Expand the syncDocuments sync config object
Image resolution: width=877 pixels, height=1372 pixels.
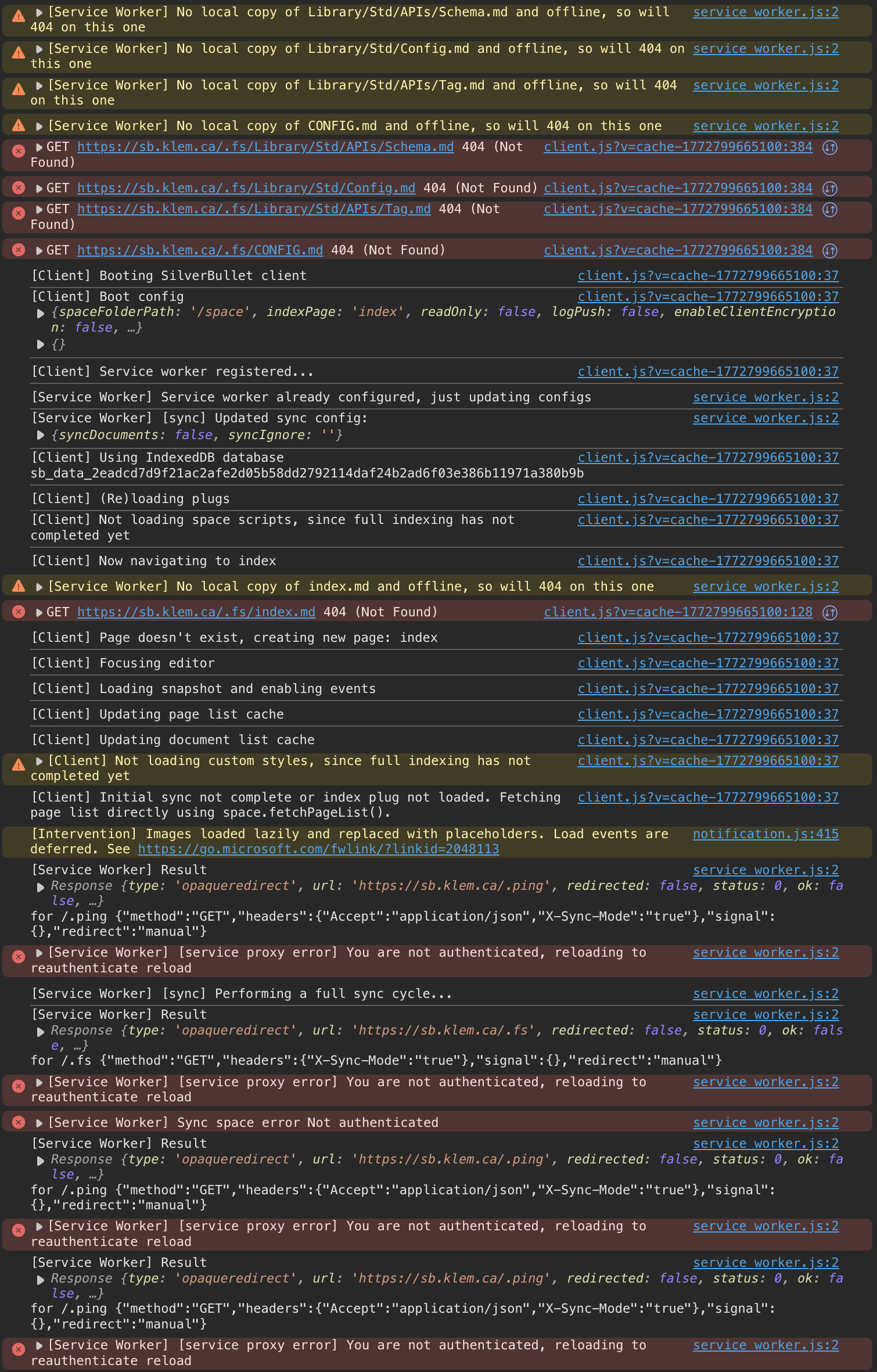[x=41, y=435]
